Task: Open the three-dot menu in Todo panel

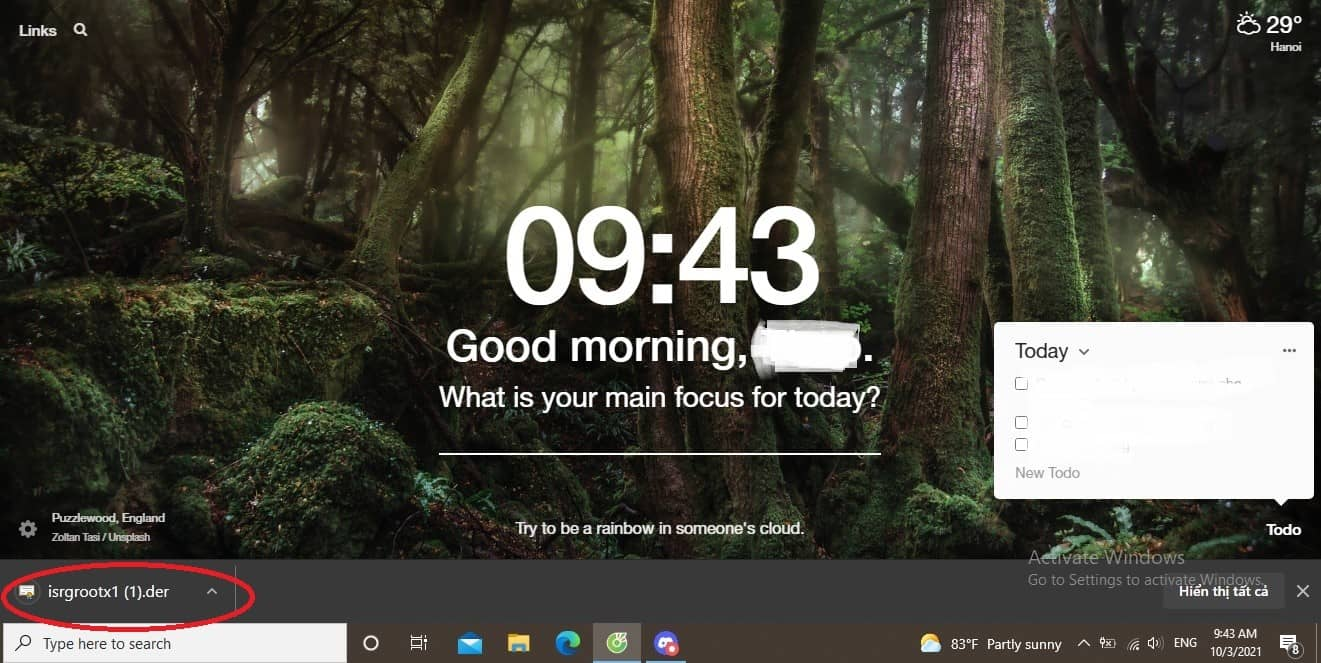Action: (1289, 350)
